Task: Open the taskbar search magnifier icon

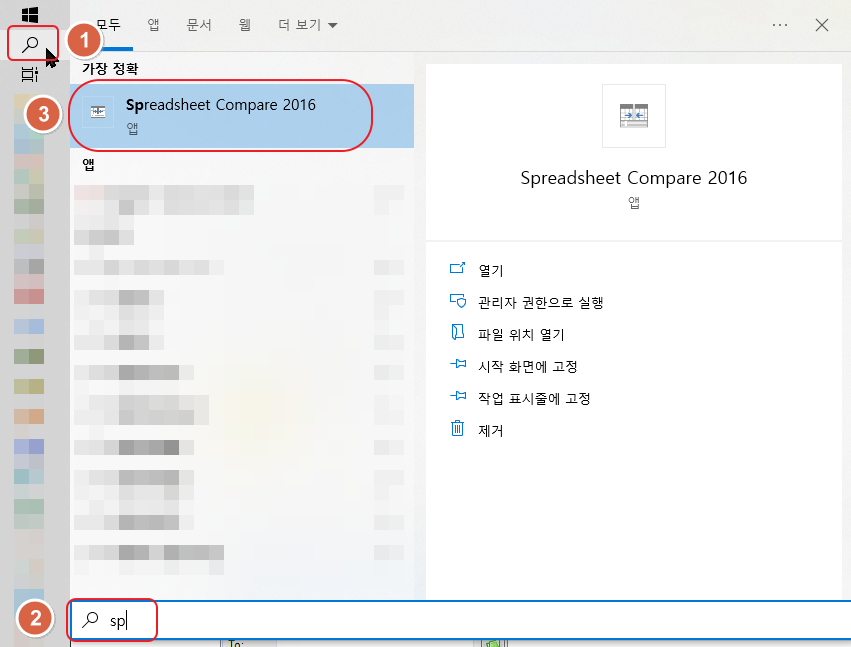Action: tap(32, 45)
